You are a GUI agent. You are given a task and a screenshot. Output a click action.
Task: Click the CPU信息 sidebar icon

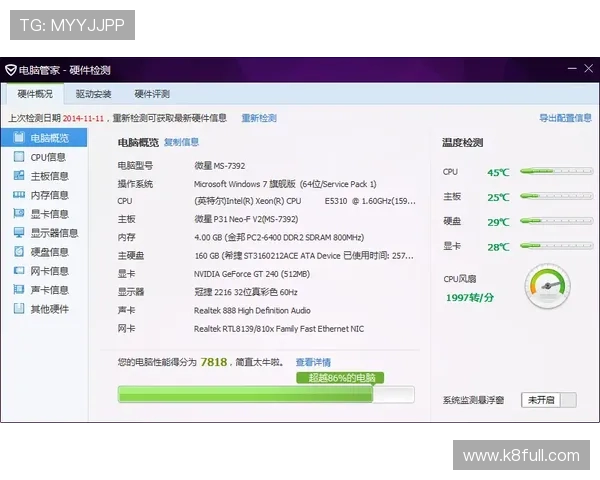(x=19, y=157)
